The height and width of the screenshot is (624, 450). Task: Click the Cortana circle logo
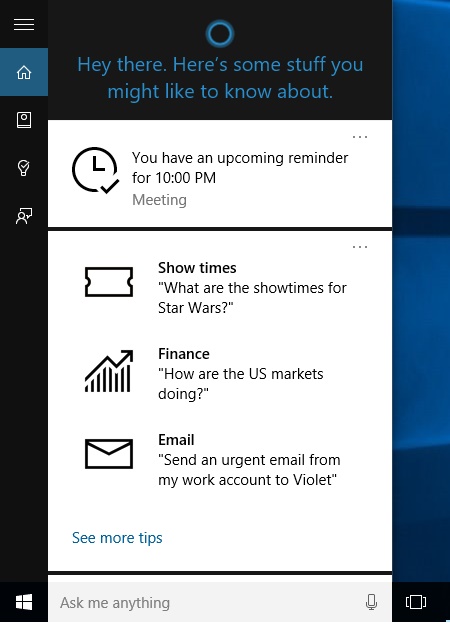220,34
